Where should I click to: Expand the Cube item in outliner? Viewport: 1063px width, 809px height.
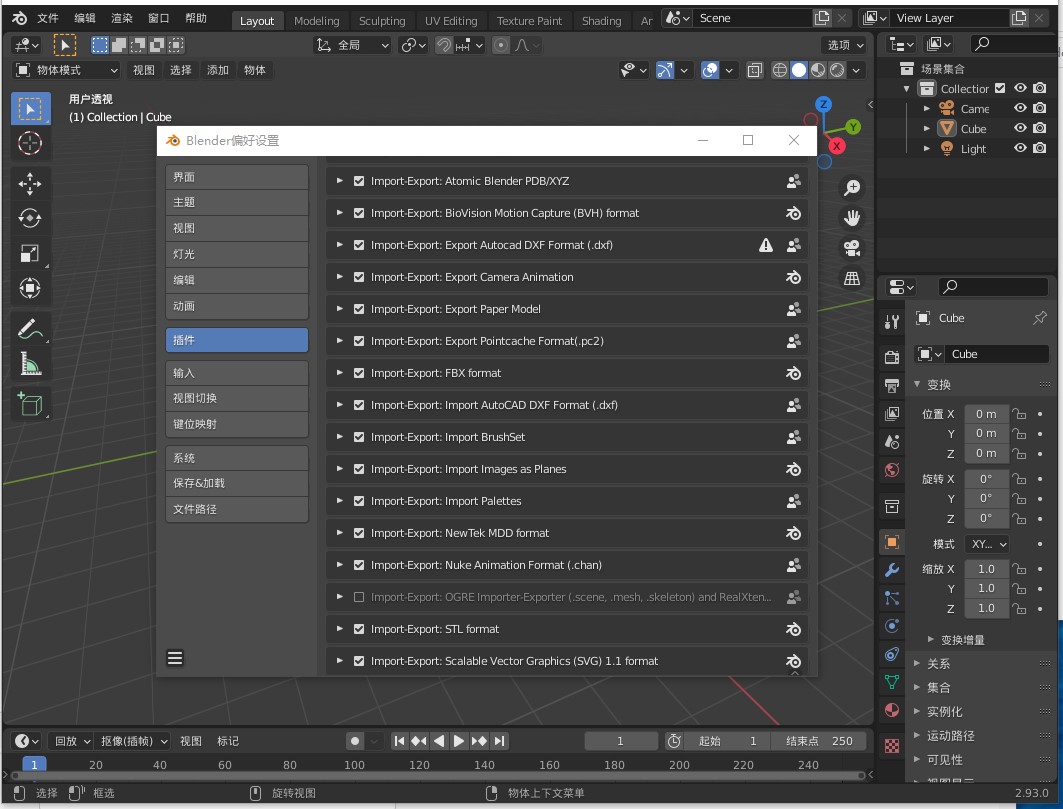[927, 128]
